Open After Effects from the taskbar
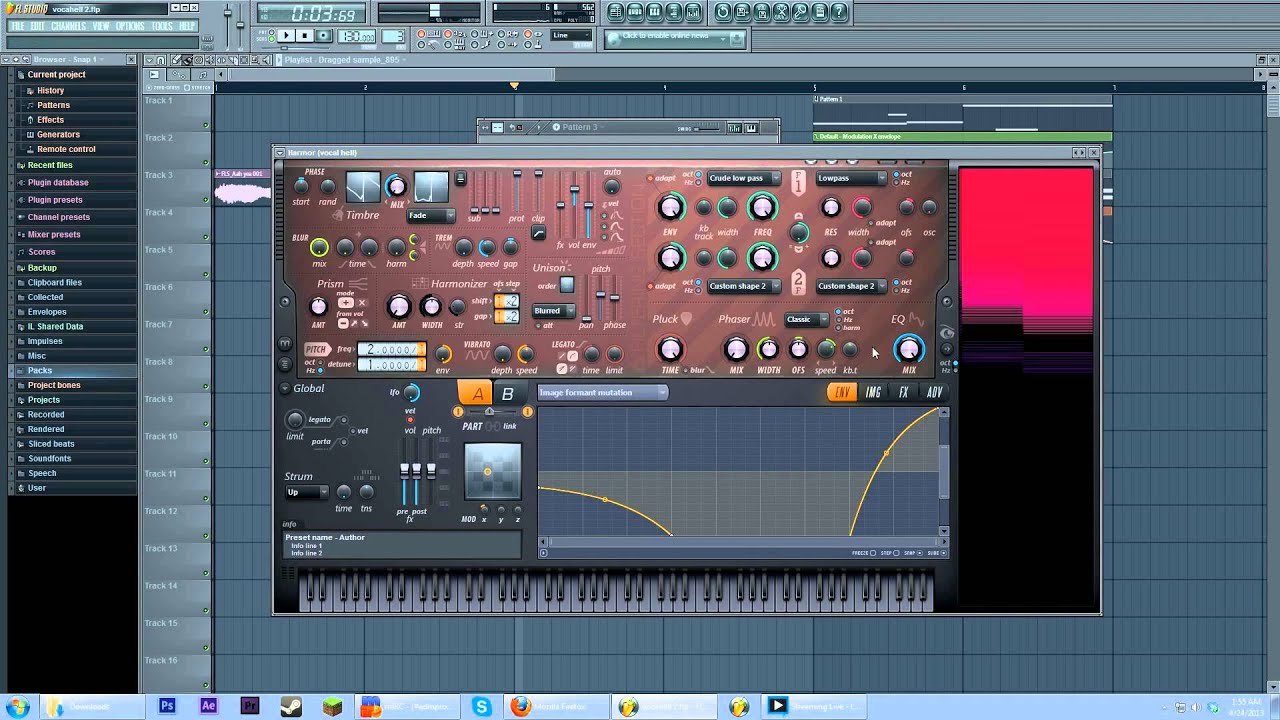 pos(208,706)
